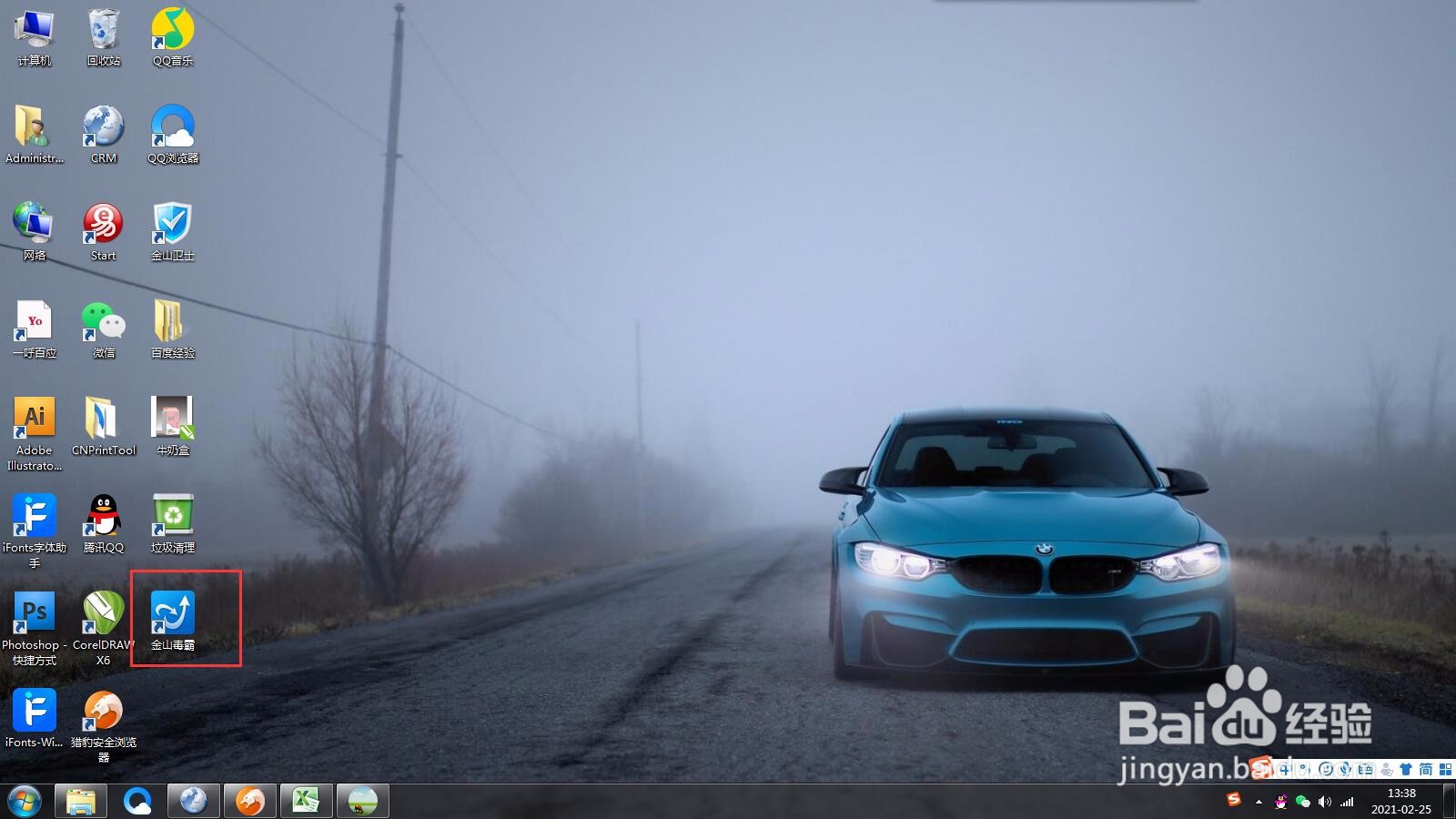Open QQ from the system tray
The width and height of the screenshot is (1456, 819).
(x=1280, y=802)
